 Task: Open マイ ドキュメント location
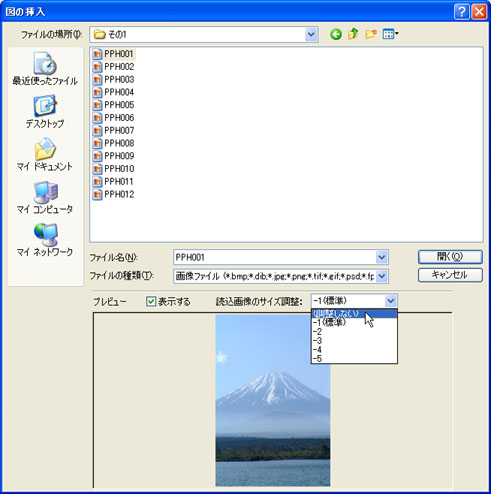45,154
